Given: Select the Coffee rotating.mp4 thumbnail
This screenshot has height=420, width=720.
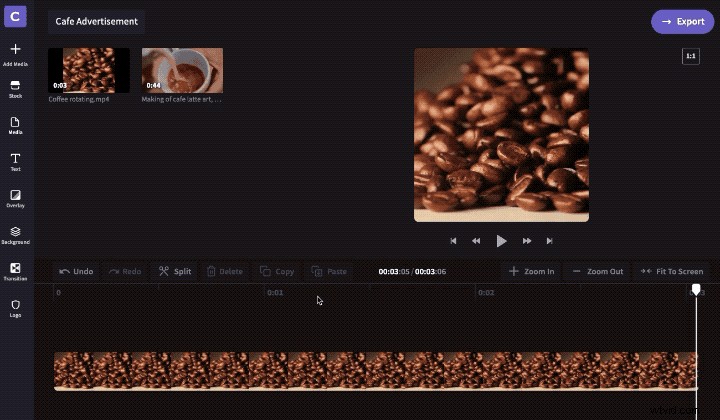Looking at the screenshot, I should click(x=89, y=70).
